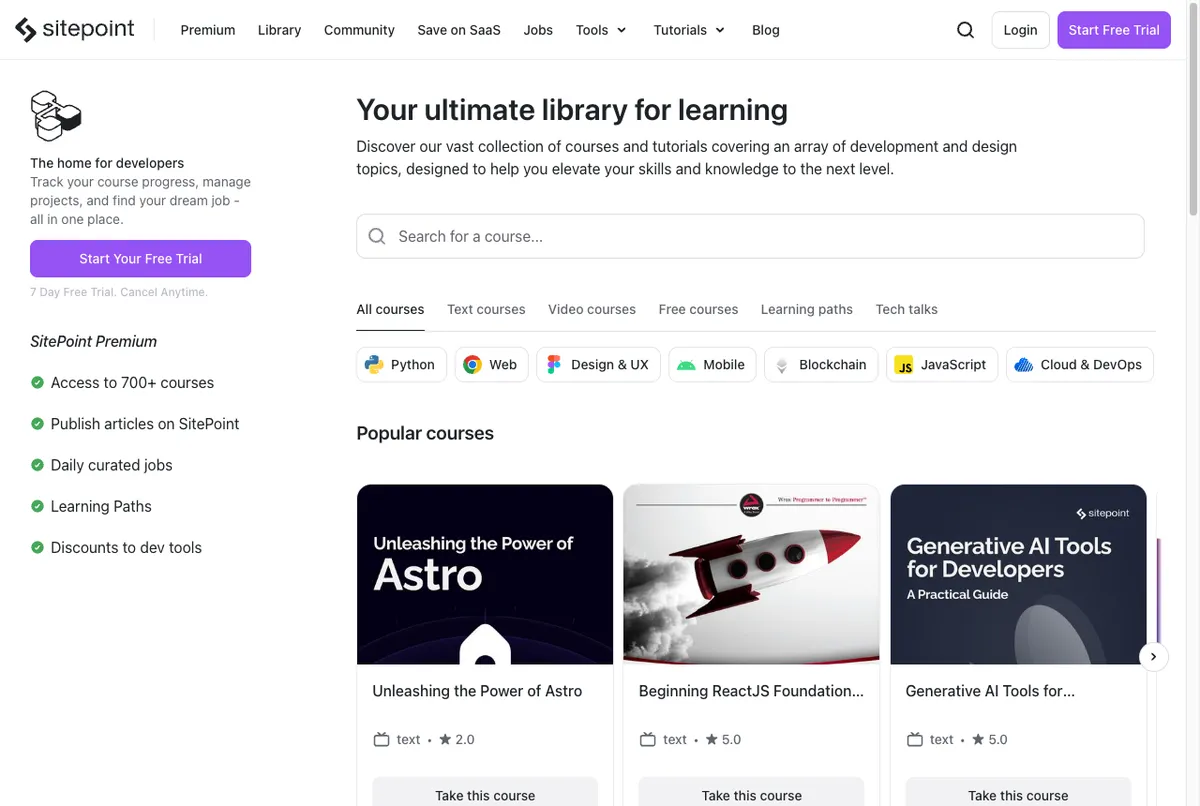Choose the Cloud & DevOps chip
1200x806 pixels.
coord(1079,365)
